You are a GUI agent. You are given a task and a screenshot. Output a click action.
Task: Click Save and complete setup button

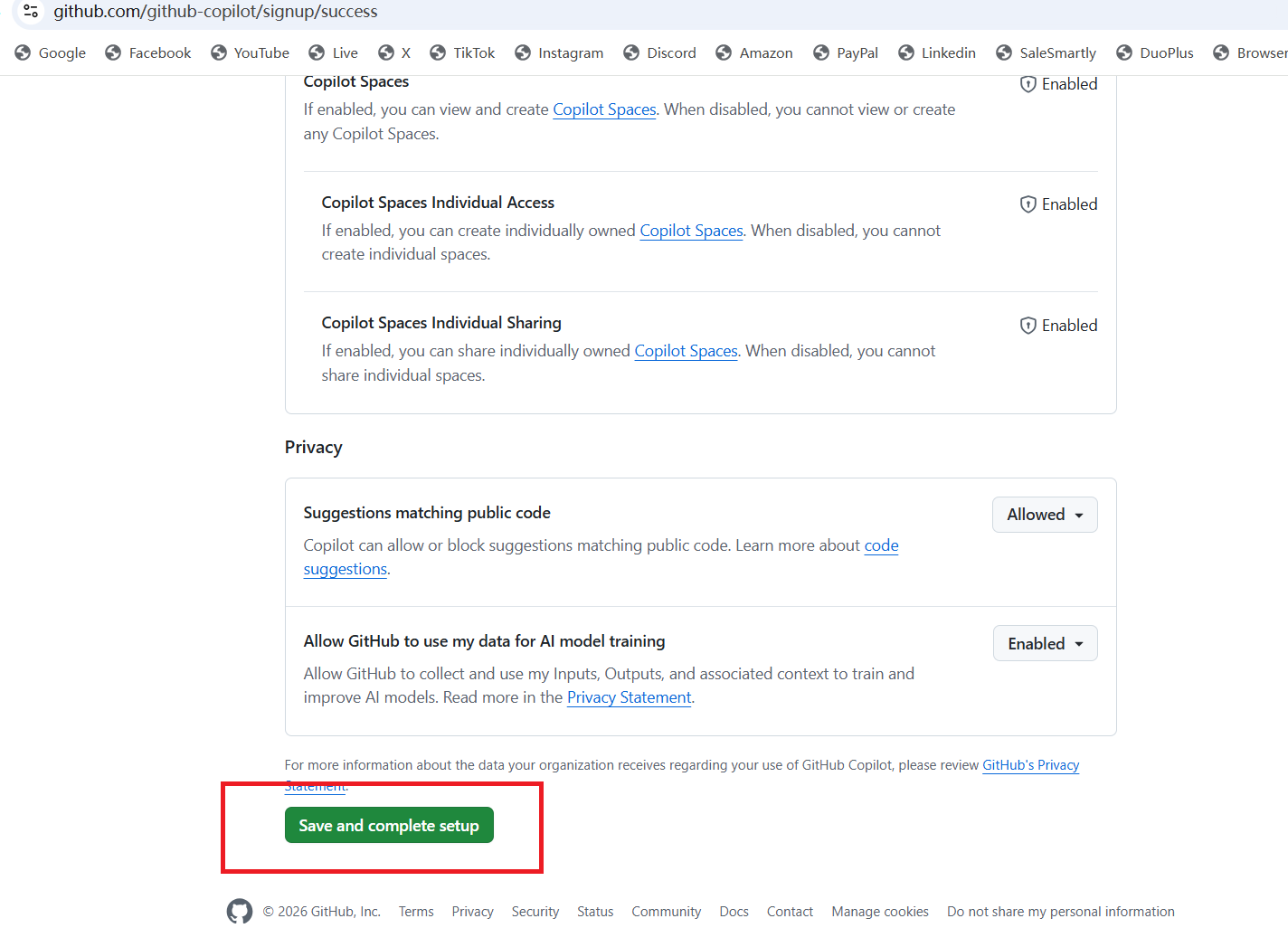pos(389,825)
